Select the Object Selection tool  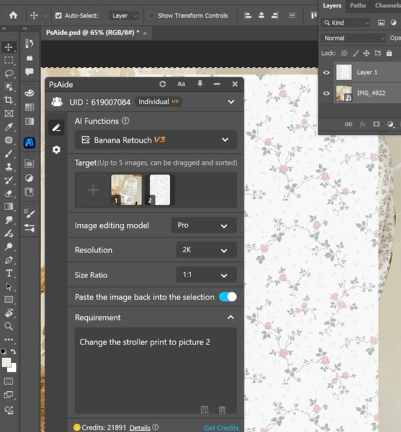coord(9,87)
